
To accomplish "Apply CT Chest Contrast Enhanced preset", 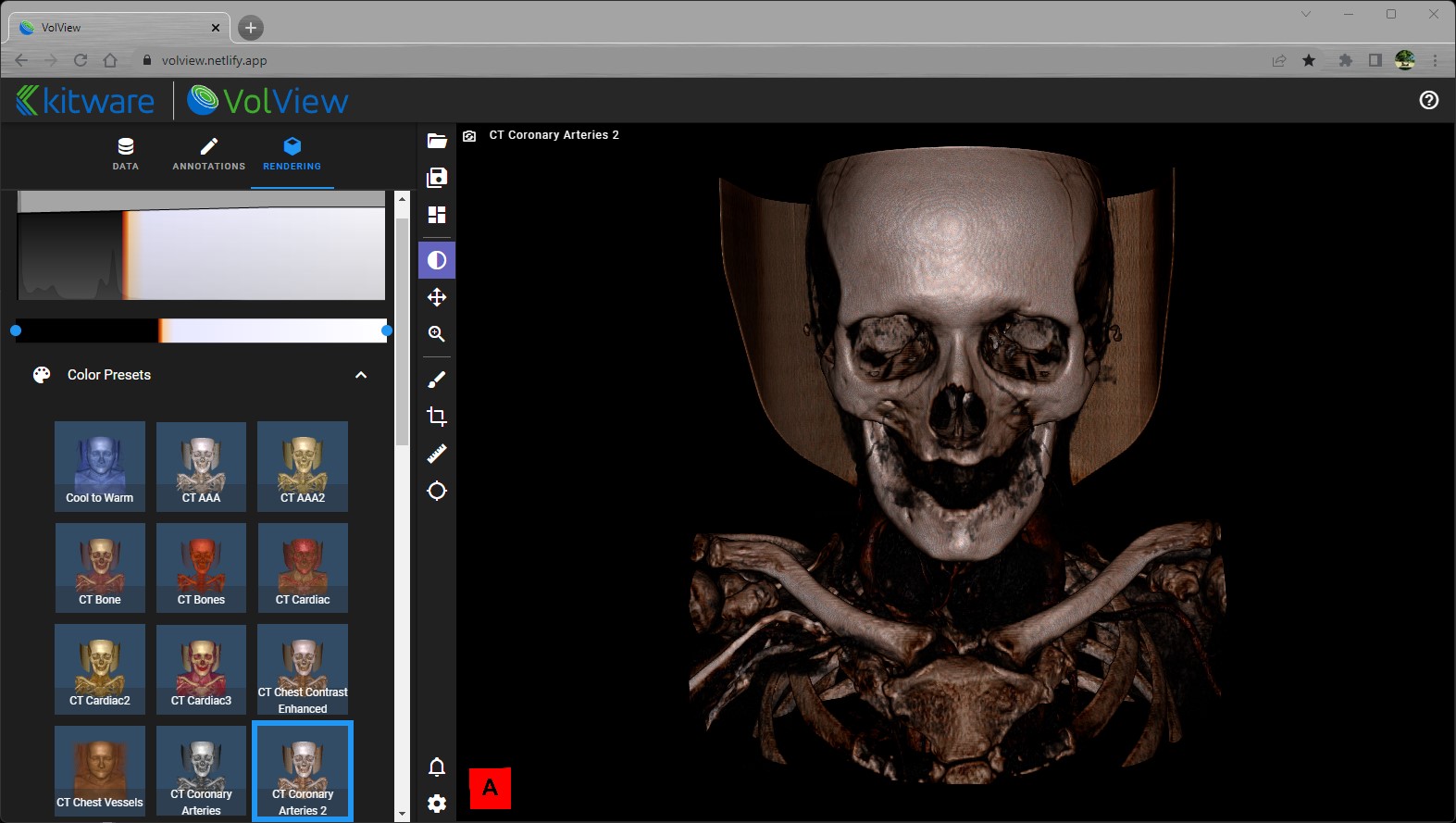I will (x=303, y=669).
